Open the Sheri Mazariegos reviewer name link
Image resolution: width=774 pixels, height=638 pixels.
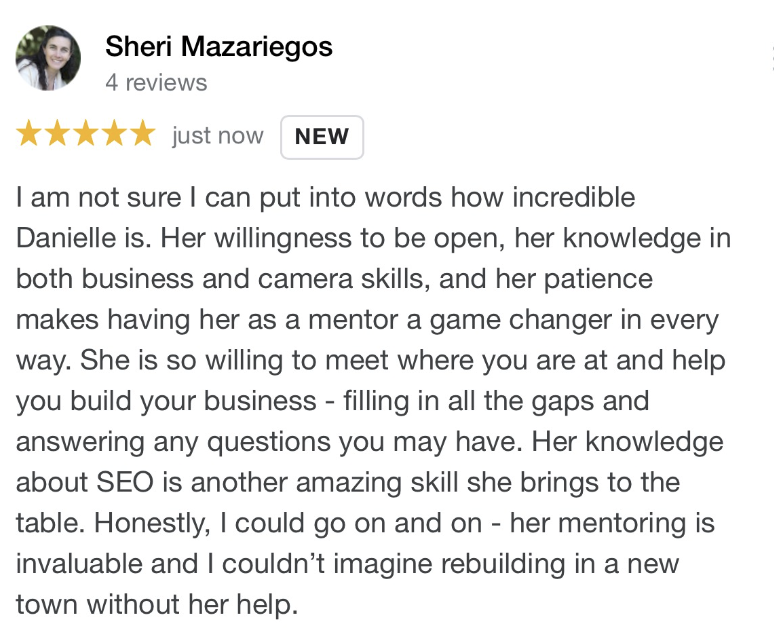click(219, 47)
